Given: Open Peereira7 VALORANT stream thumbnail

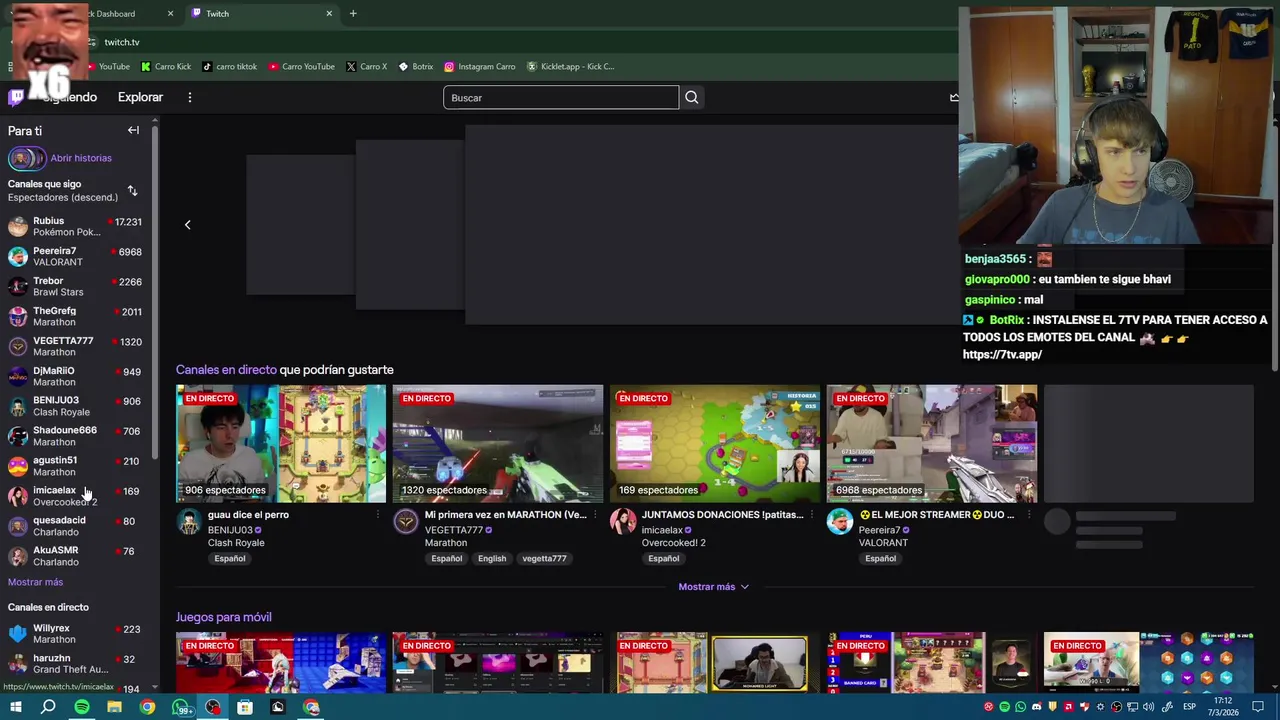Looking at the screenshot, I should click(932, 443).
